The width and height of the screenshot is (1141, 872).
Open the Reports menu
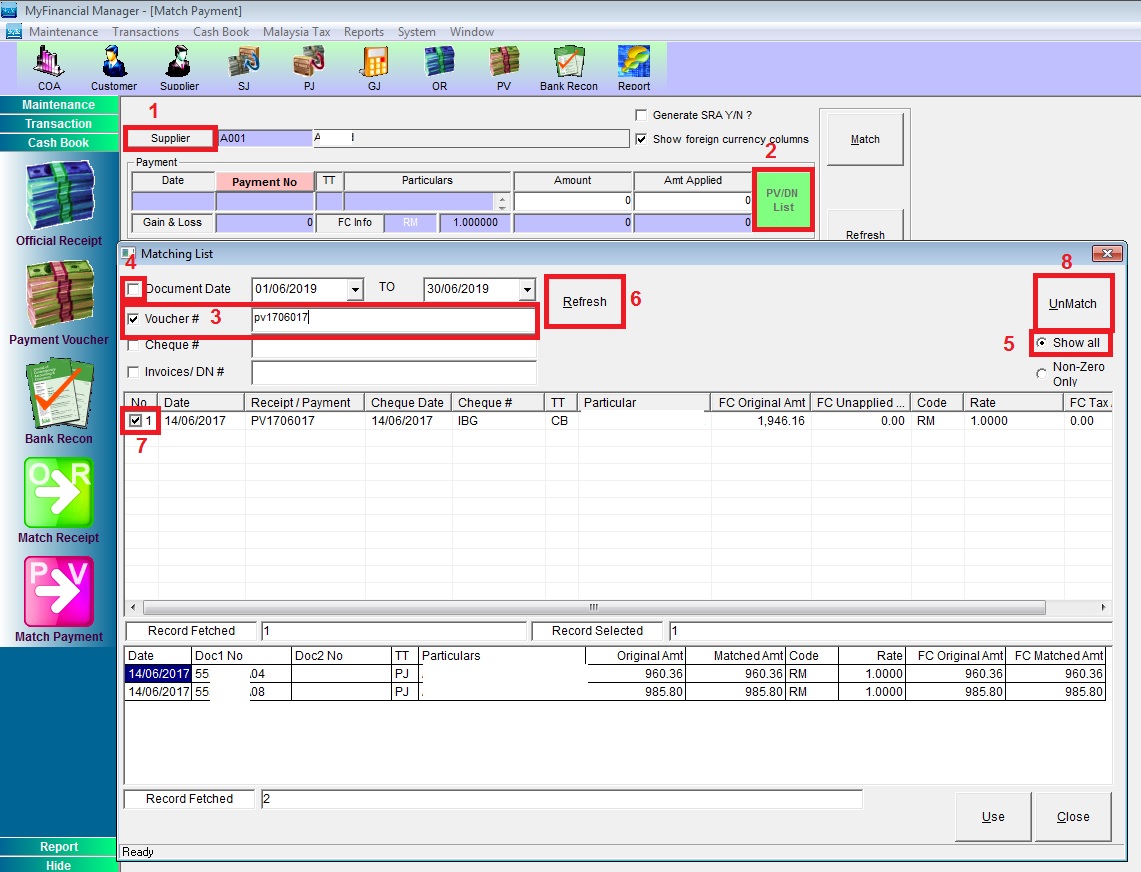click(364, 32)
